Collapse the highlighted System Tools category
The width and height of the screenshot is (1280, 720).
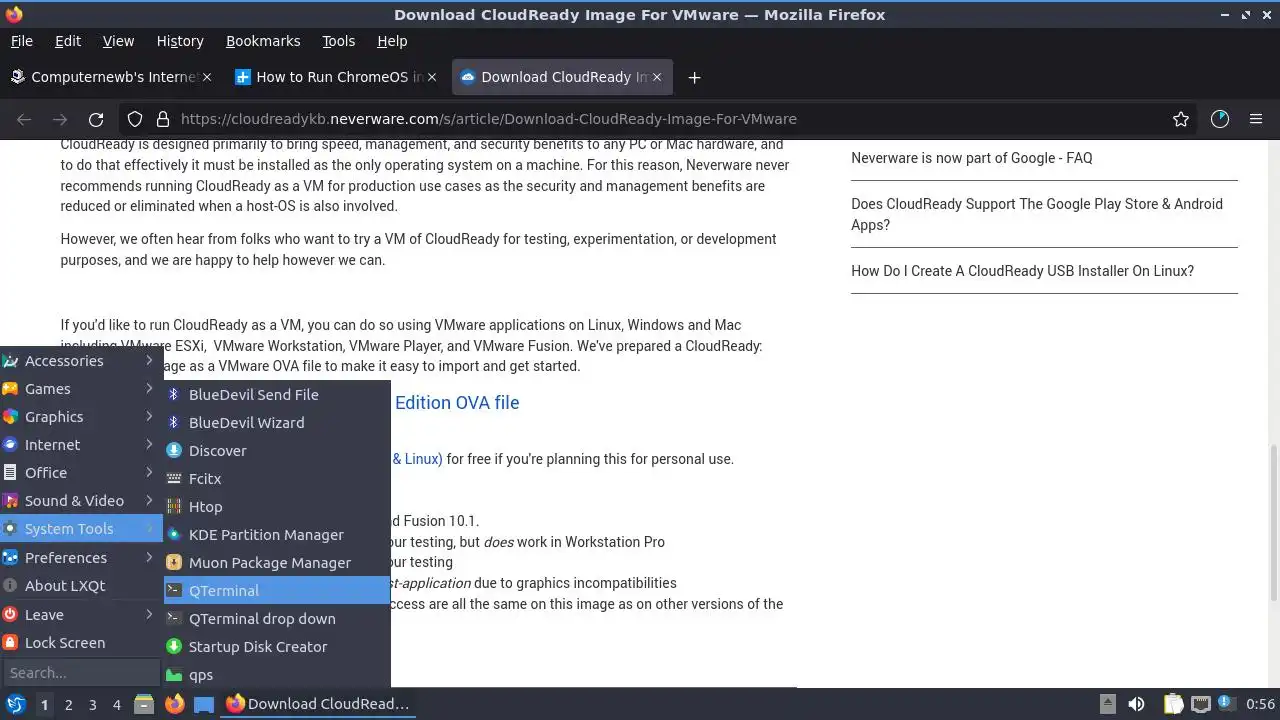pos(81,528)
